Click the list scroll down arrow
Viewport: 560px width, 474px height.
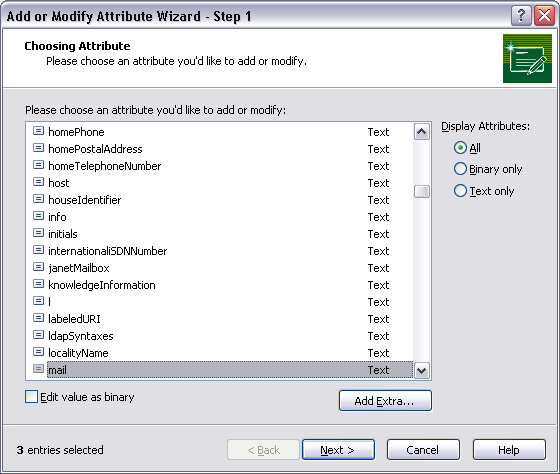point(422,370)
